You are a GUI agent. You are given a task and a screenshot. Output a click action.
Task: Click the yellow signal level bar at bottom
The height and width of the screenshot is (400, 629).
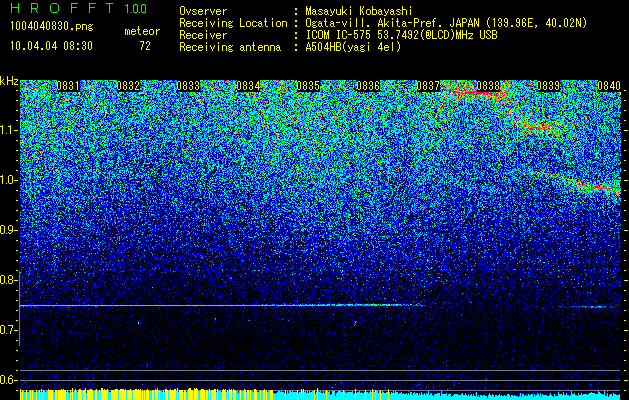[146, 395]
